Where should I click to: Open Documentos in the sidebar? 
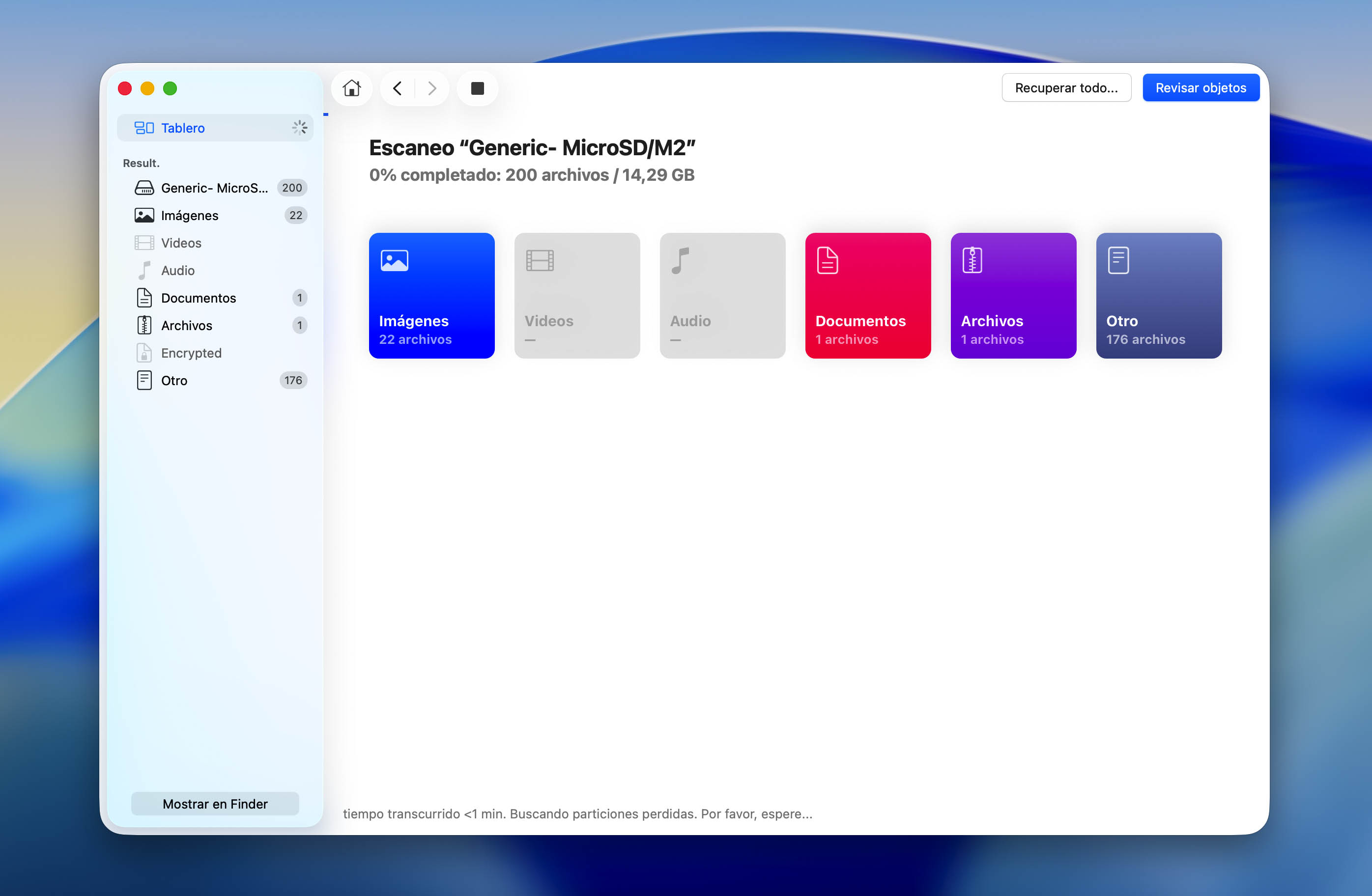point(215,298)
